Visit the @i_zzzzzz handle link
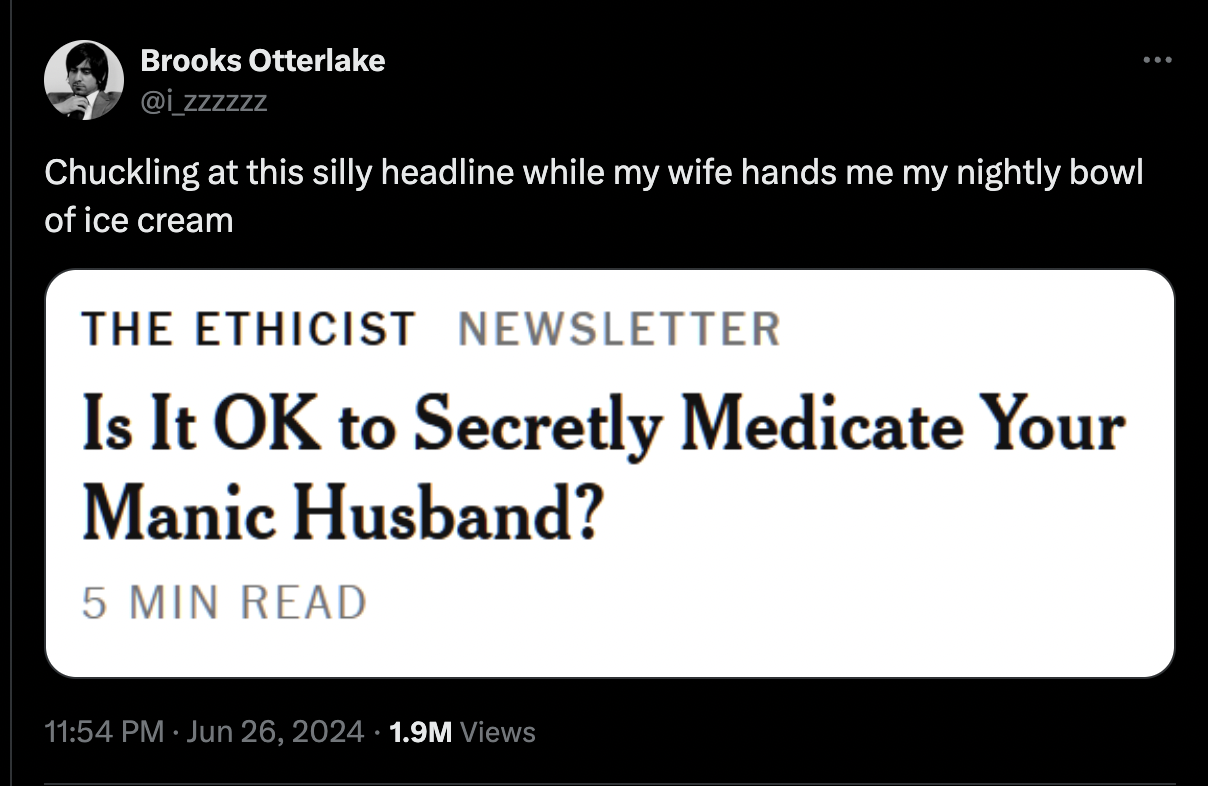The width and height of the screenshot is (1208, 786). click(x=204, y=99)
